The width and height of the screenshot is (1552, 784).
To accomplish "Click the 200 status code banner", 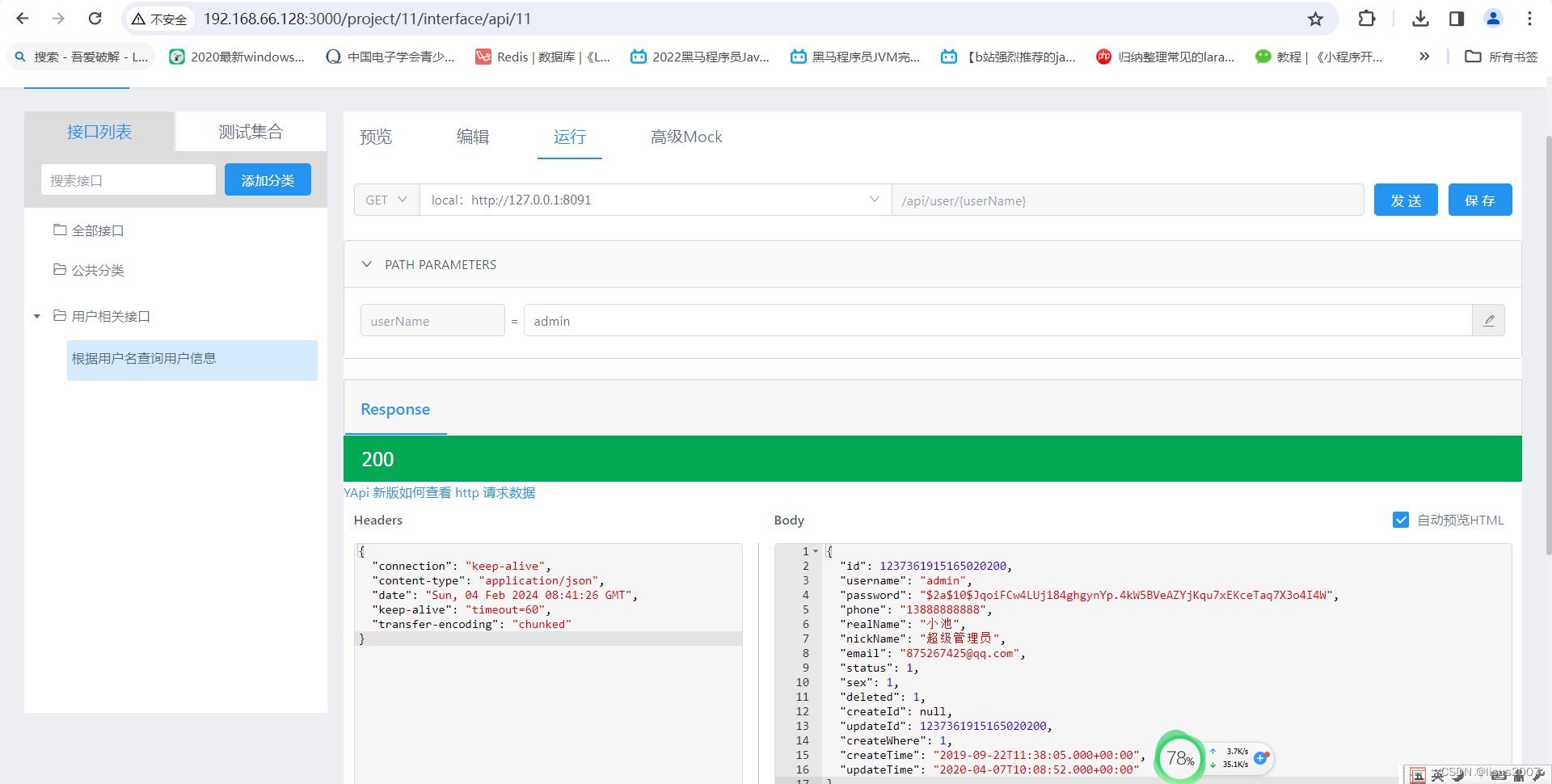I will pos(933,459).
